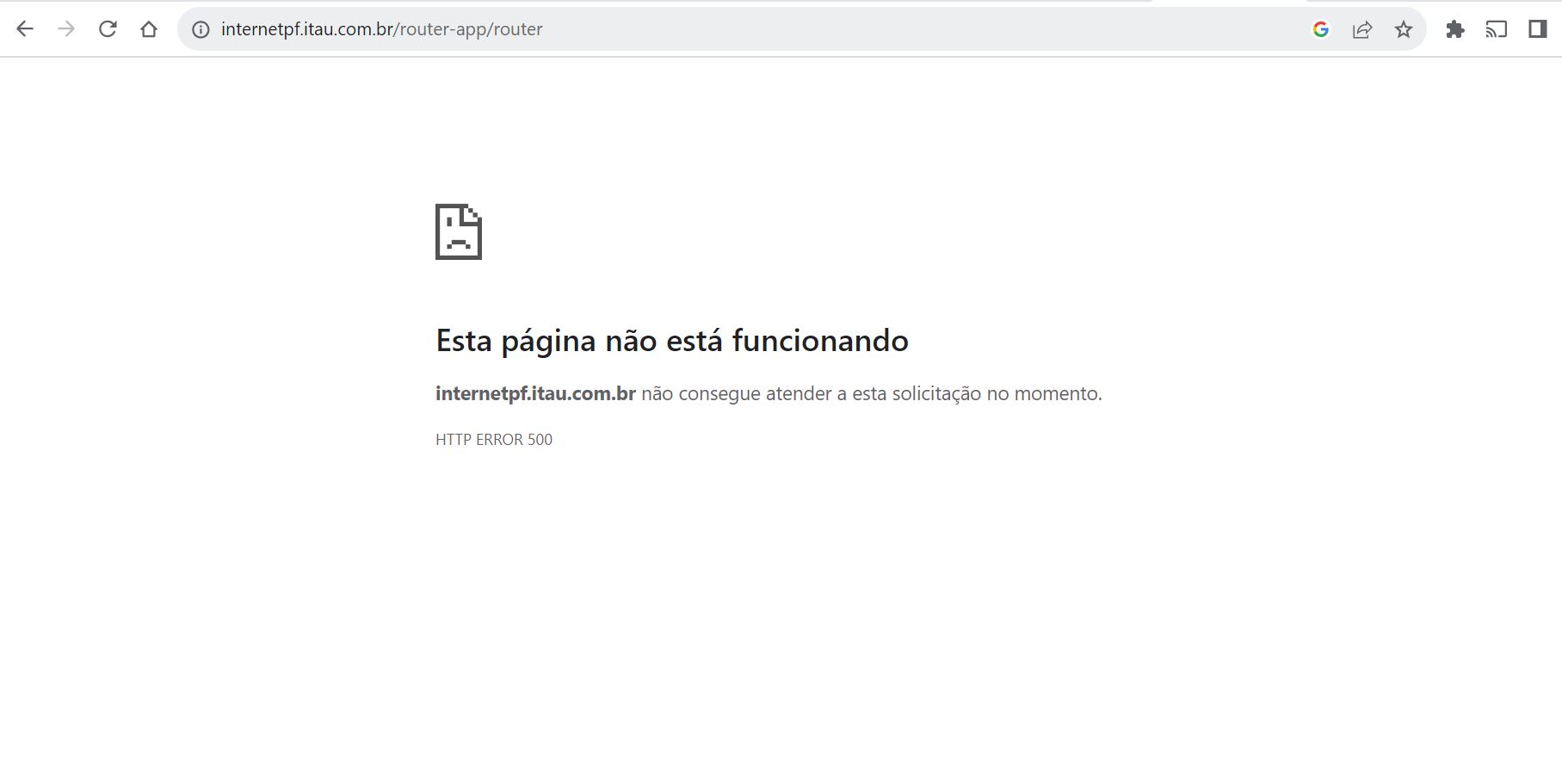Open the browser home page
The height and width of the screenshot is (784, 1562).
point(149,29)
